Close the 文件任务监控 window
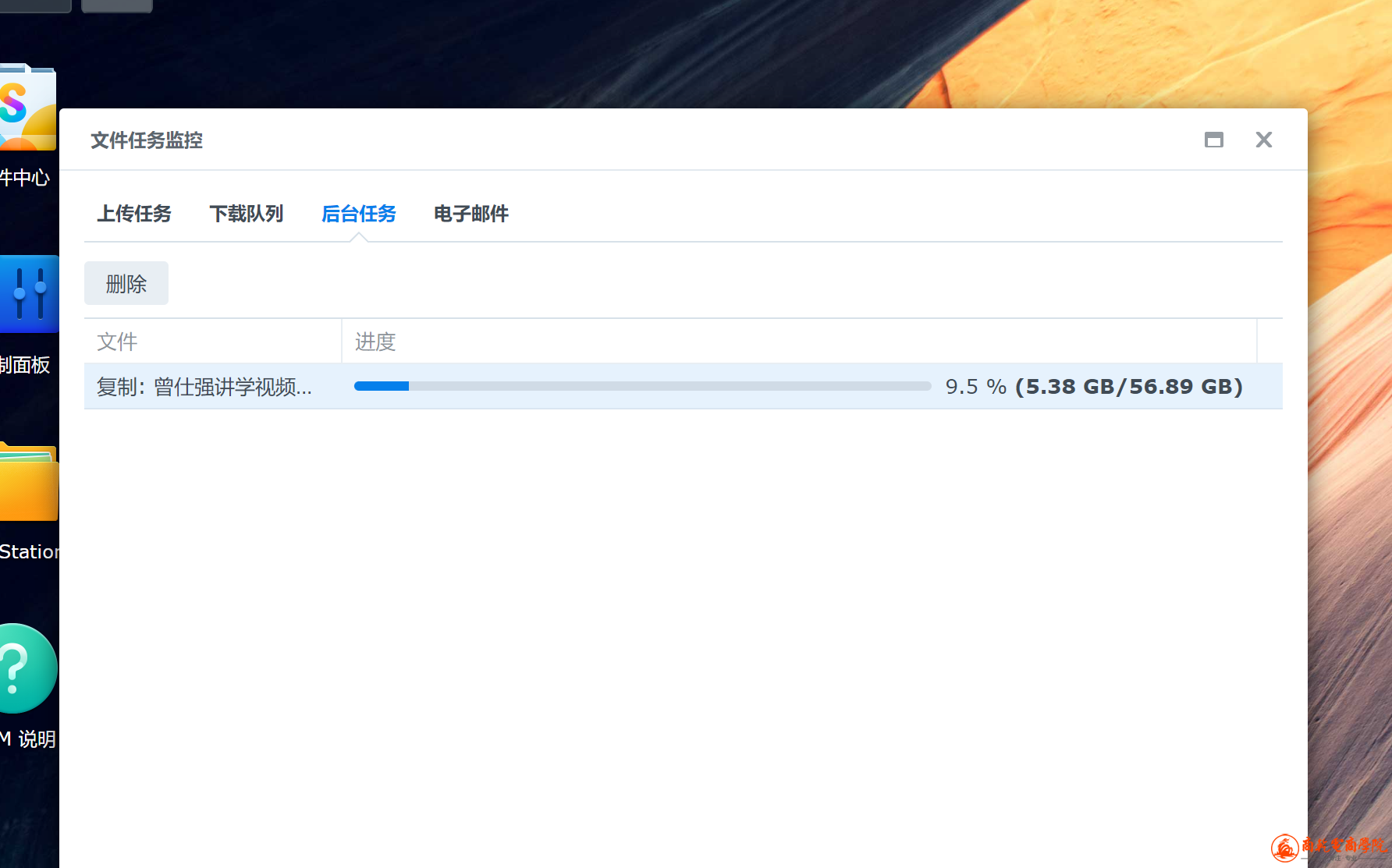This screenshot has width=1392, height=868. pyautogui.click(x=1263, y=140)
